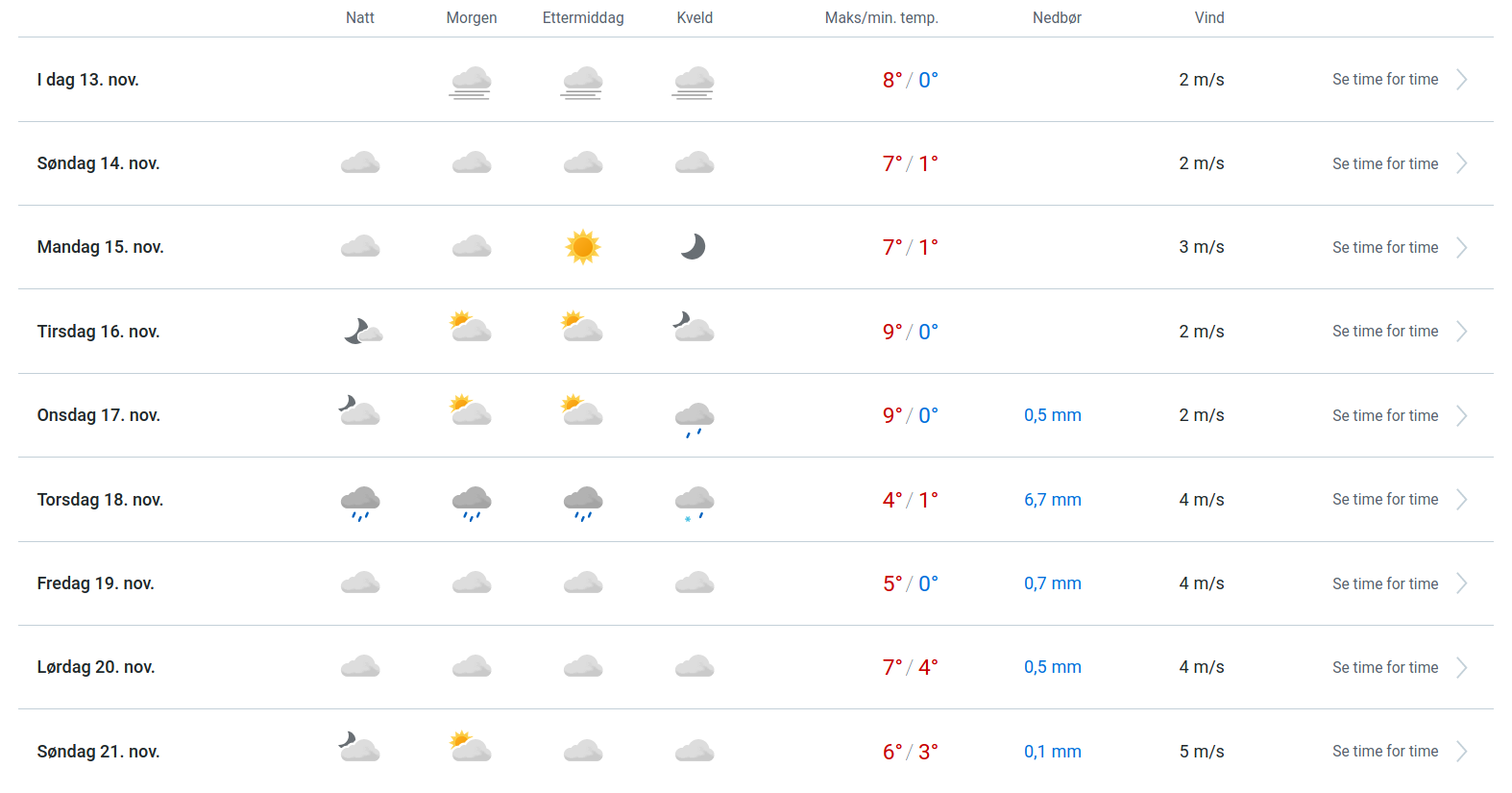Click the Torsdag night rain icon
Screen dimensions: 1512x793
click(x=360, y=503)
